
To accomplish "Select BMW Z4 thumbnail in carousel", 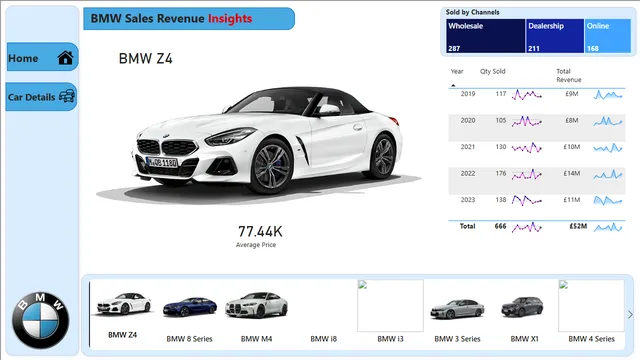I will 123,304.
